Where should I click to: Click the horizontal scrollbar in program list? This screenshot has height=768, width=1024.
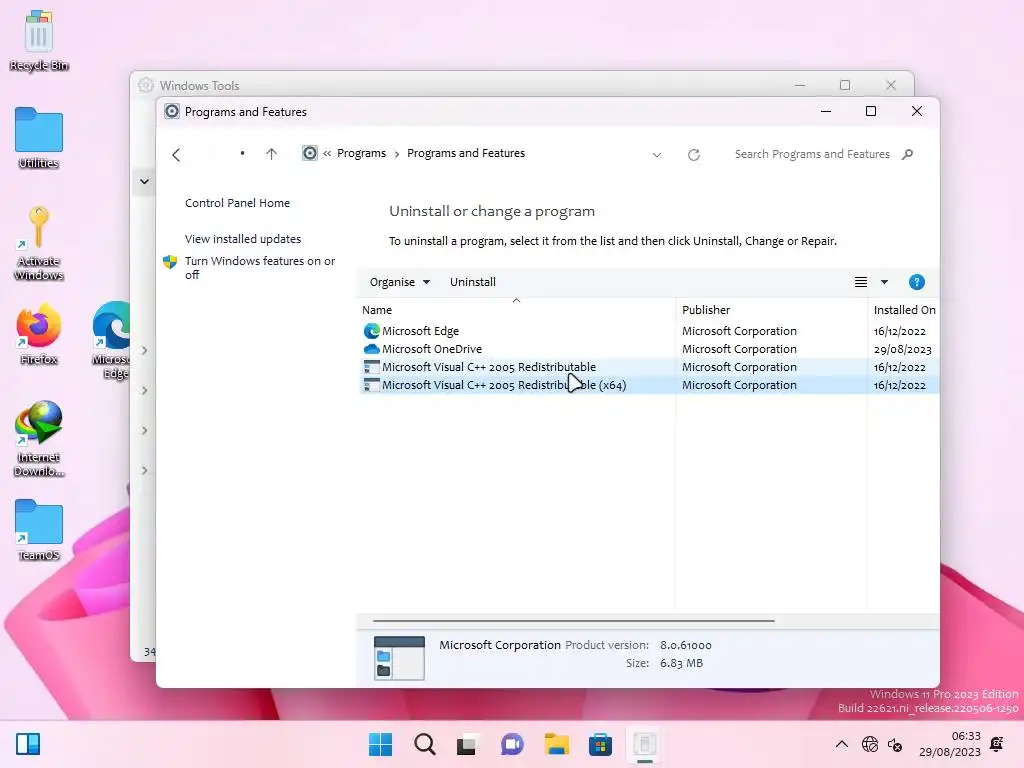coord(573,620)
